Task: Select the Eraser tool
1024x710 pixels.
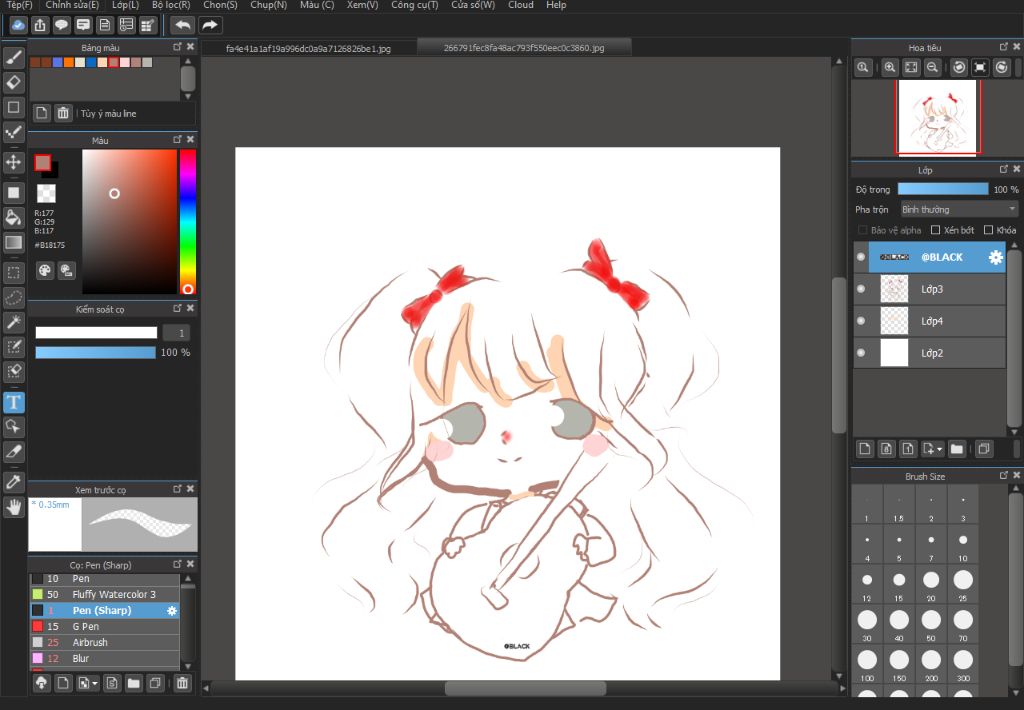Action: [14, 82]
